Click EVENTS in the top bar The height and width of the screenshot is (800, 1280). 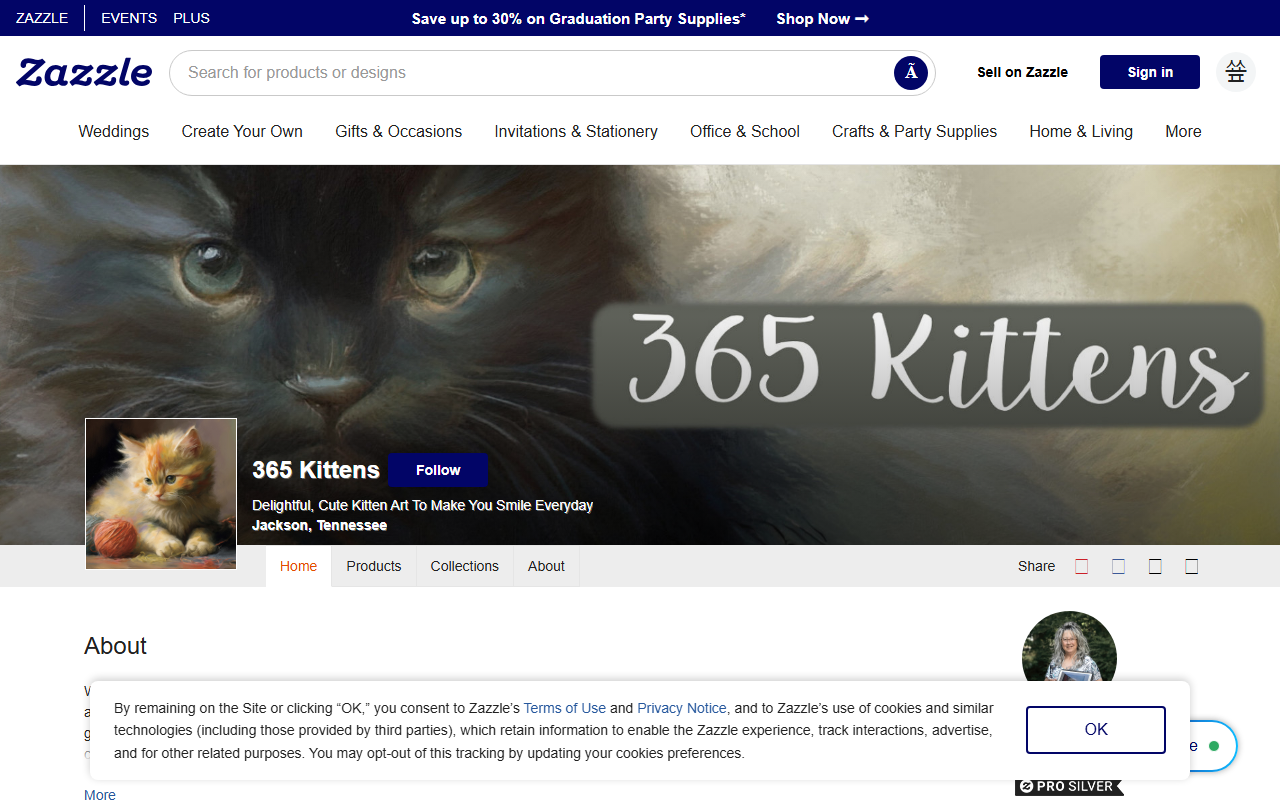coord(129,18)
